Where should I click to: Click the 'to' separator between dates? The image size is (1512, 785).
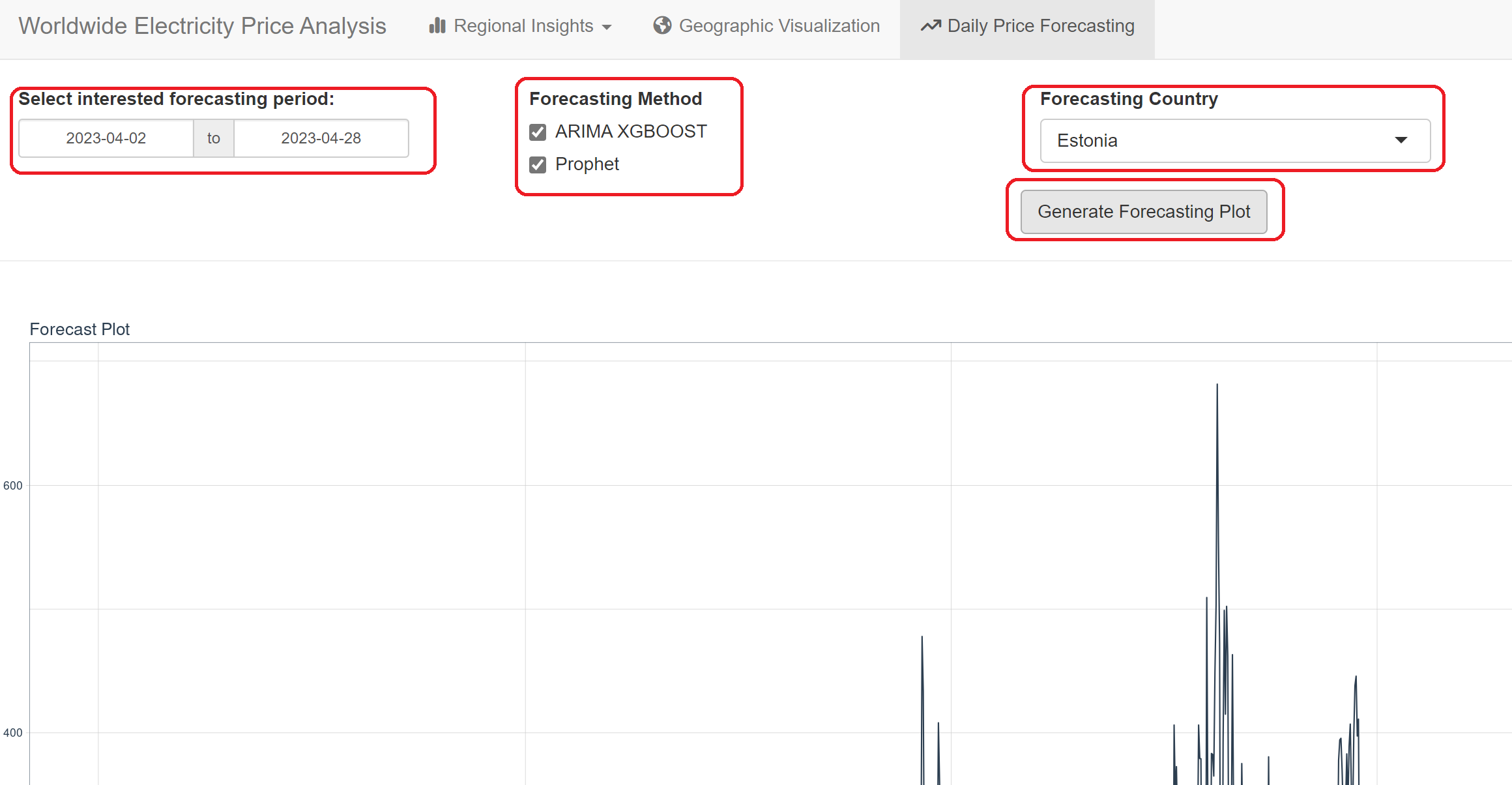(214, 138)
